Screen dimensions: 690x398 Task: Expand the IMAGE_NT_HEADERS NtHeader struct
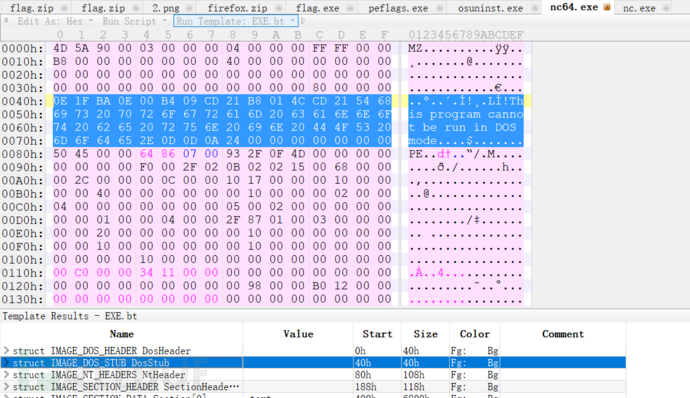coord(6,375)
